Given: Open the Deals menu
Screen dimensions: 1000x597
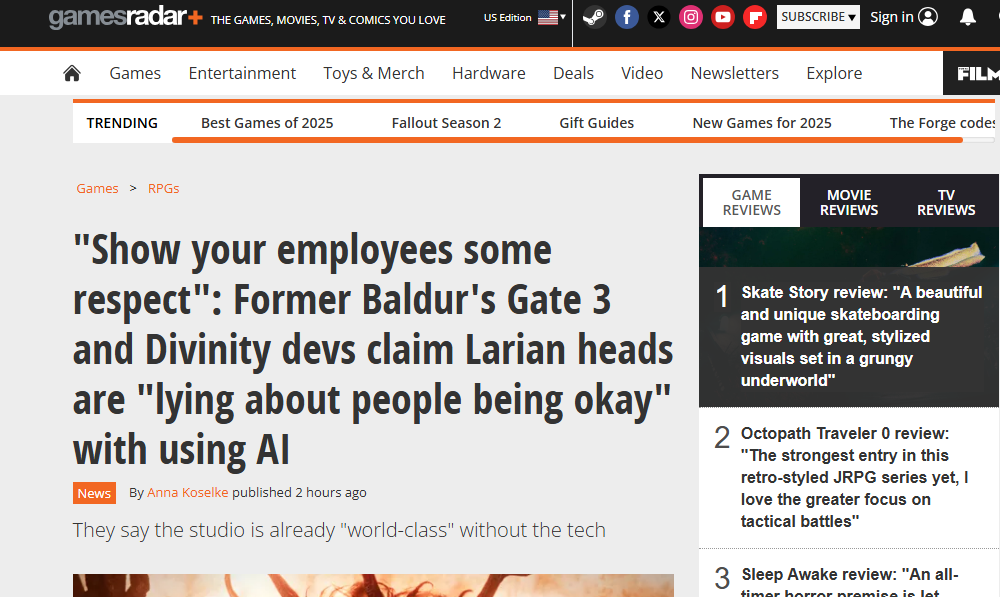Looking at the screenshot, I should [x=573, y=73].
